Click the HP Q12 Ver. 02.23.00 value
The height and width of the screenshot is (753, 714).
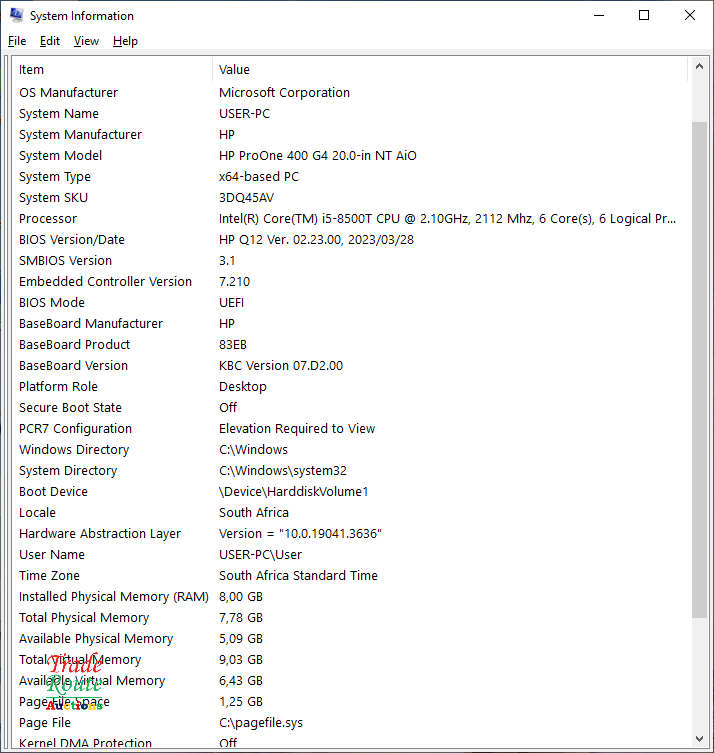(x=316, y=240)
